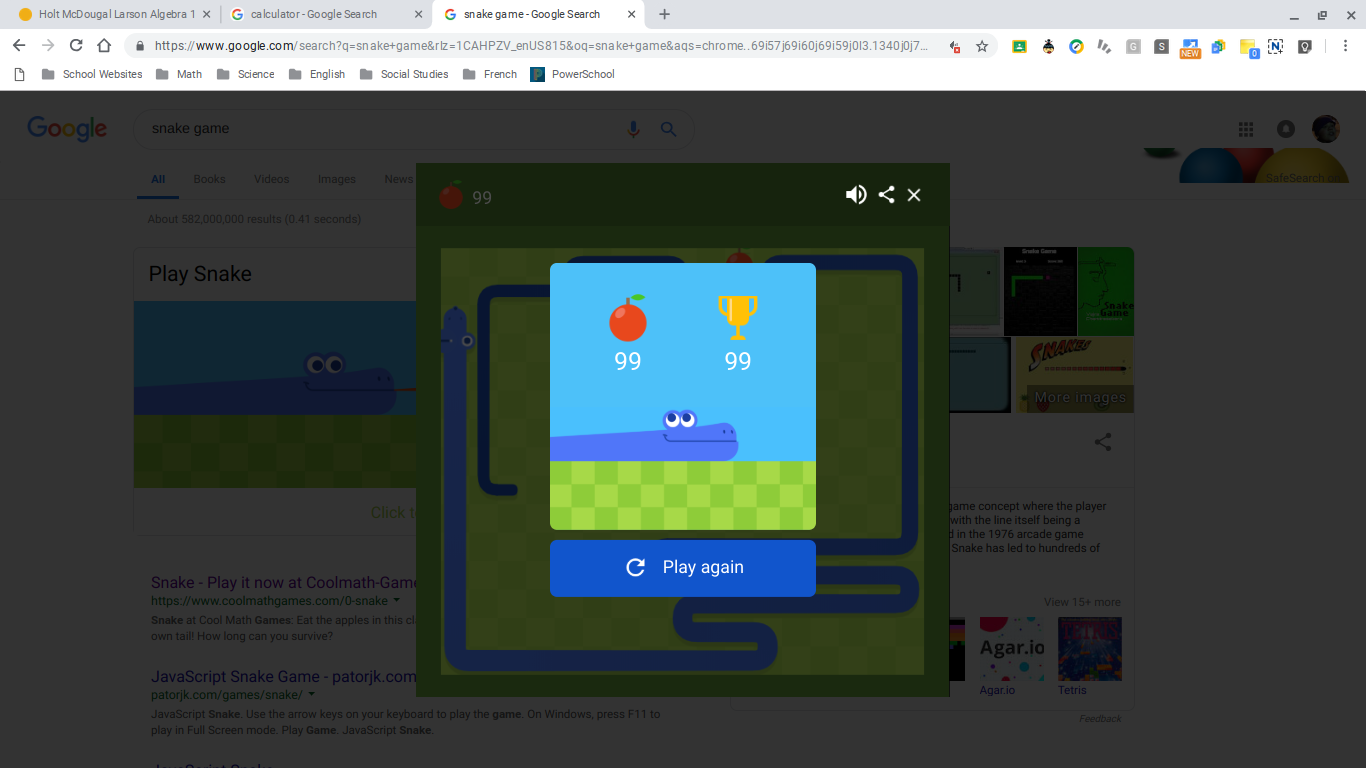Open the extension with NEW badge
The width and height of the screenshot is (1366, 768).
click(1190, 48)
